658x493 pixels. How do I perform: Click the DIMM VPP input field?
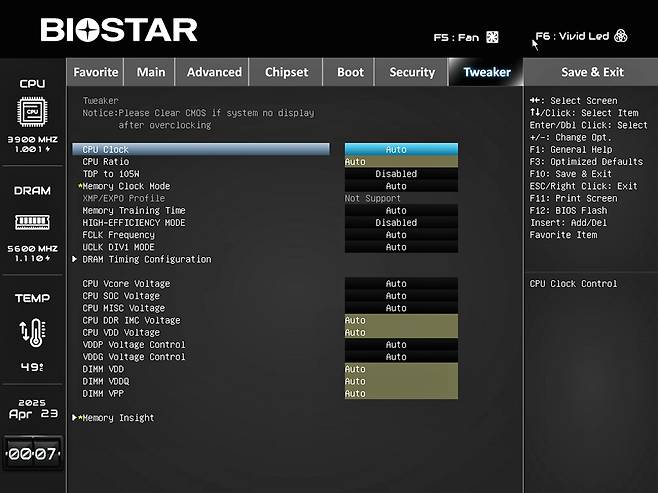(x=401, y=393)
